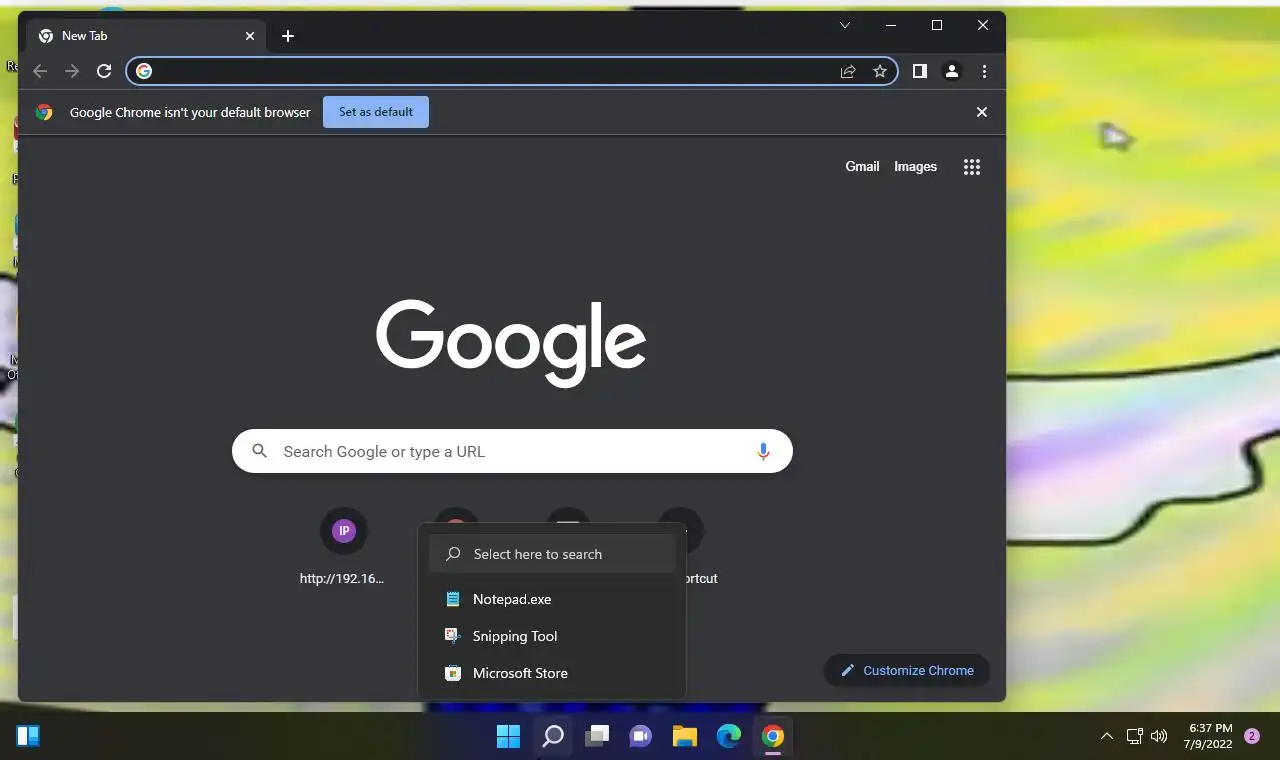Click the Search Google or type a URL box
1280x760 pixels.
pyautogui.click(x=512, y=451)
